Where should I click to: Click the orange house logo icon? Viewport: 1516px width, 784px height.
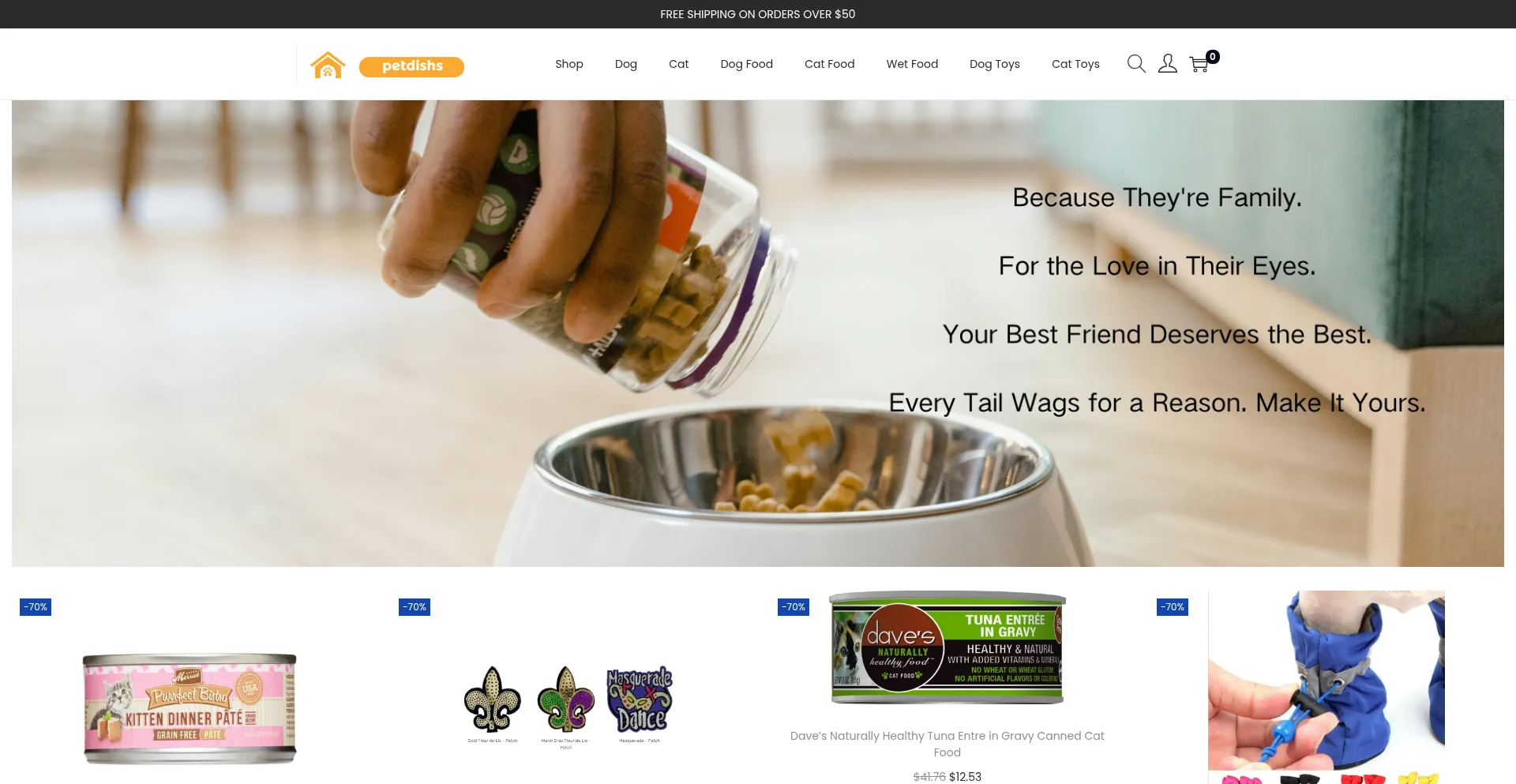[x=328, y=65]
